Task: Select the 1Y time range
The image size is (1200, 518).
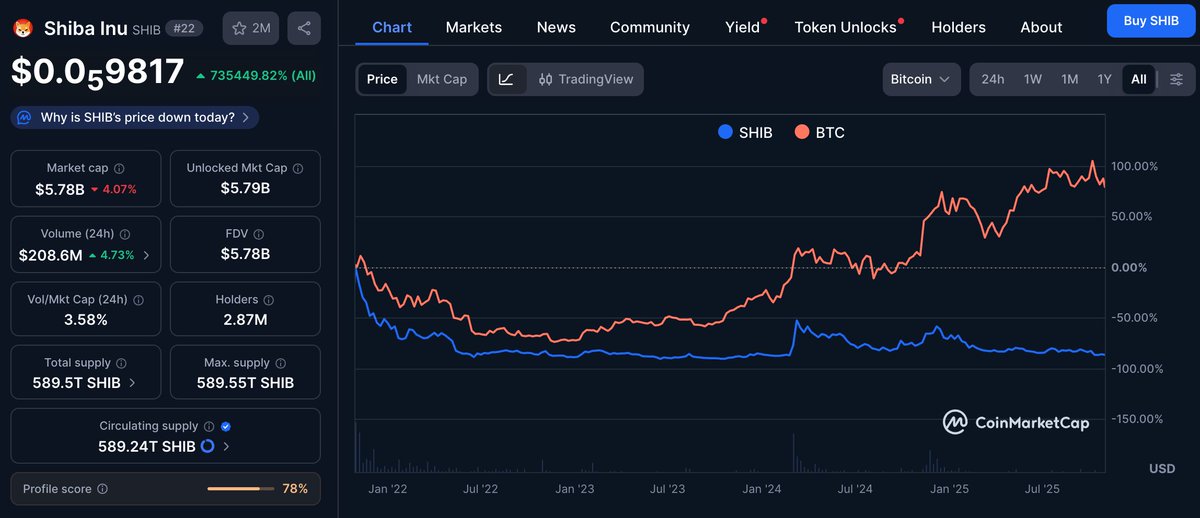Action: 1105,79
